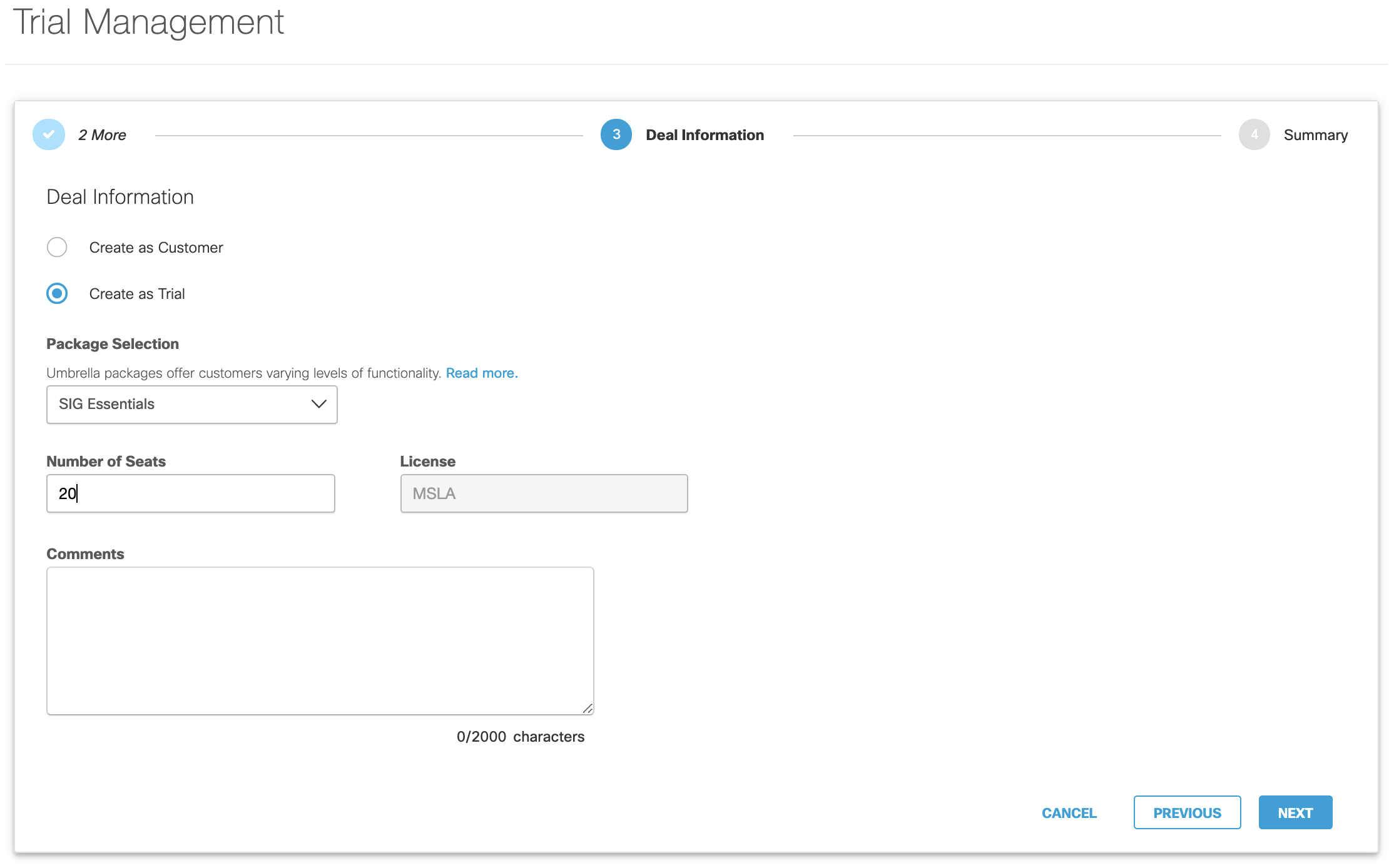The image size is (1389, 868).
Task: Click the CANCEL button
Action: click(x=1069, y=812)
